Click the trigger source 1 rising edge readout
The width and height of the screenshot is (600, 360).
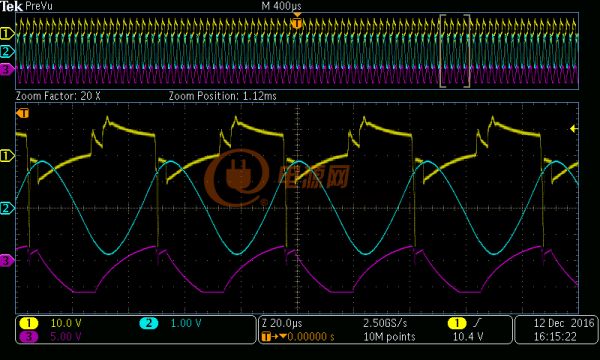[x=465, y=323]
